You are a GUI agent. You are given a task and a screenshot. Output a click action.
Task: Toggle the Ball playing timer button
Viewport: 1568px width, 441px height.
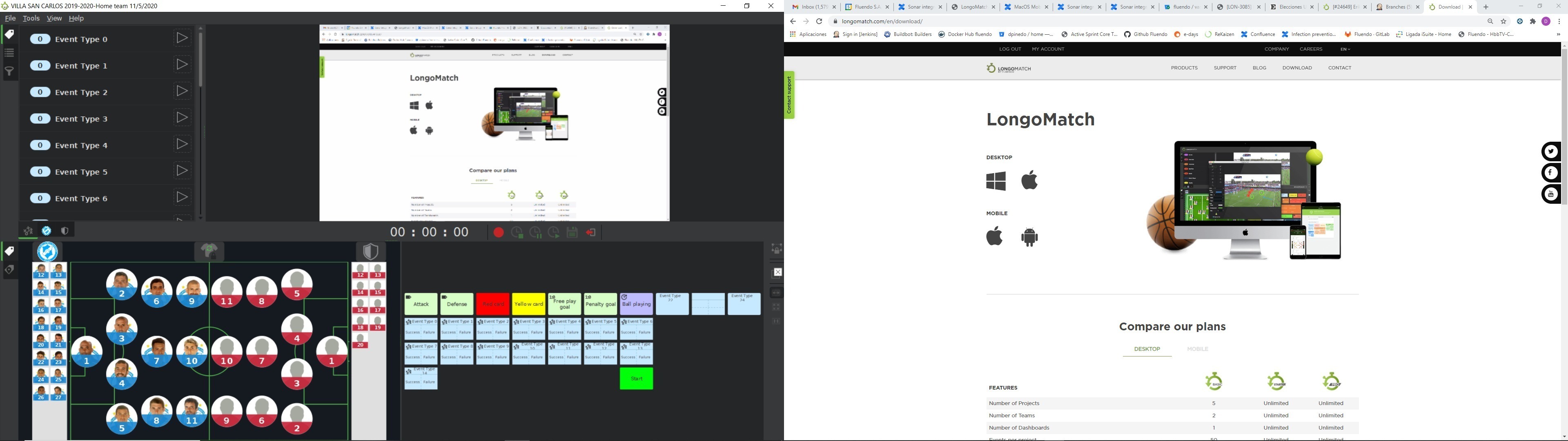coord(636,304)
